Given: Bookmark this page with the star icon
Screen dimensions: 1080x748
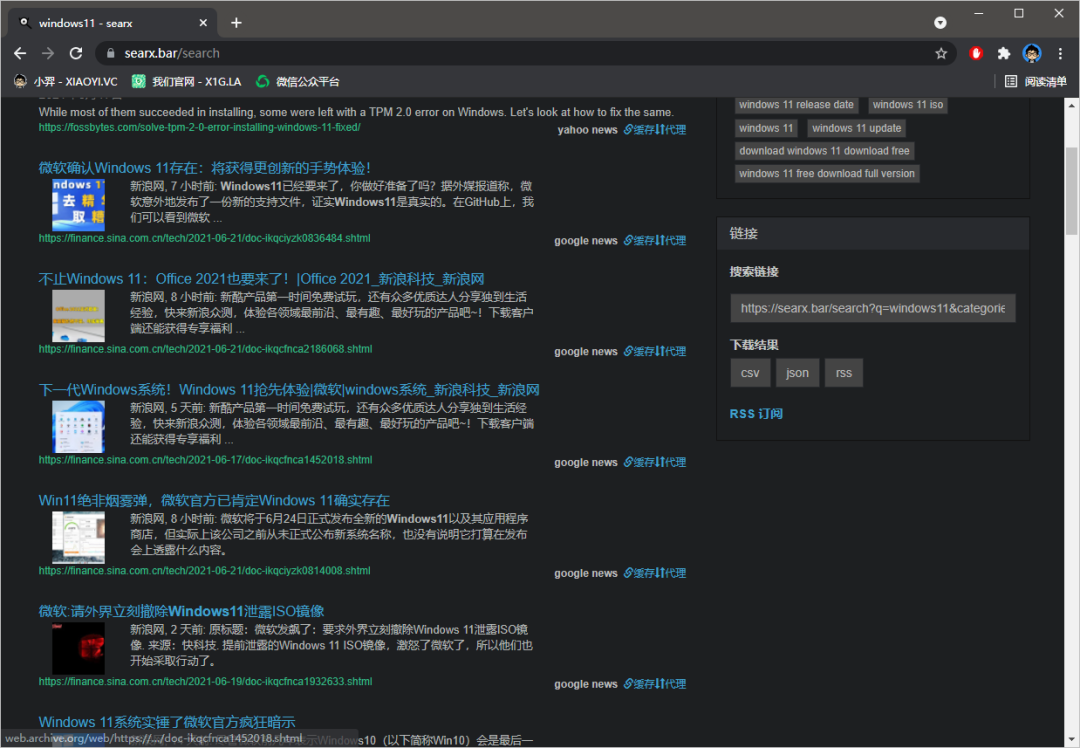Looking at the screenshot, I should point(941,53).
